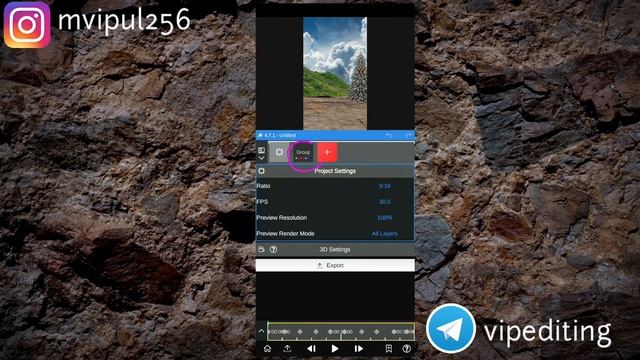640x360 pixels.
Task: Click the Ratio label
Action: pos(263,186)
